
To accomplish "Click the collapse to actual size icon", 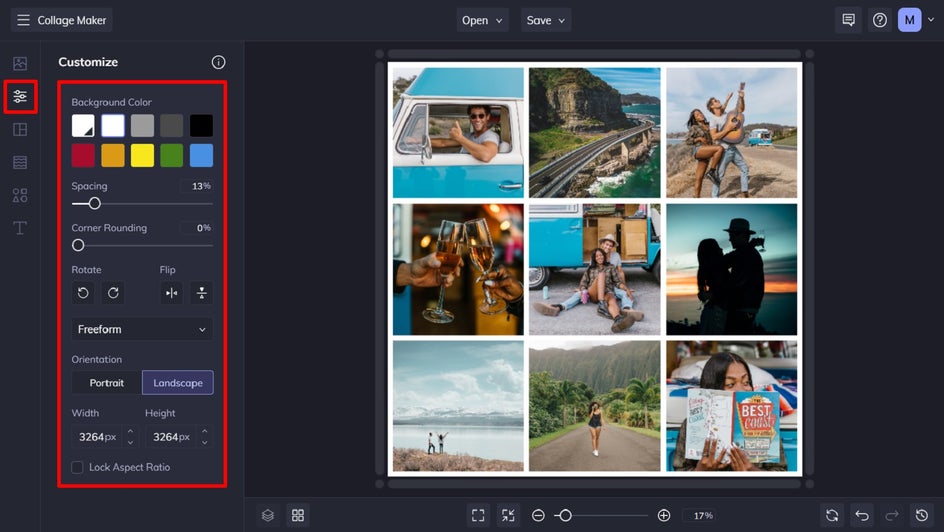I will click(x=508, y=515).
